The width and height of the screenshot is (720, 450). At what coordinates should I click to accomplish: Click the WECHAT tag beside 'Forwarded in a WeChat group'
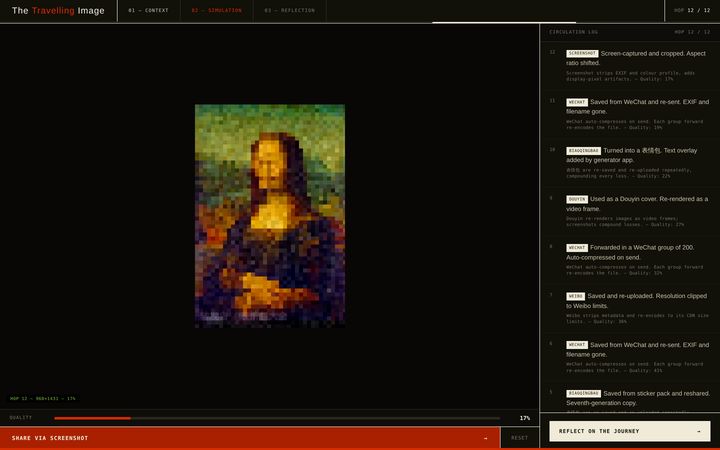tap(577, 248)
